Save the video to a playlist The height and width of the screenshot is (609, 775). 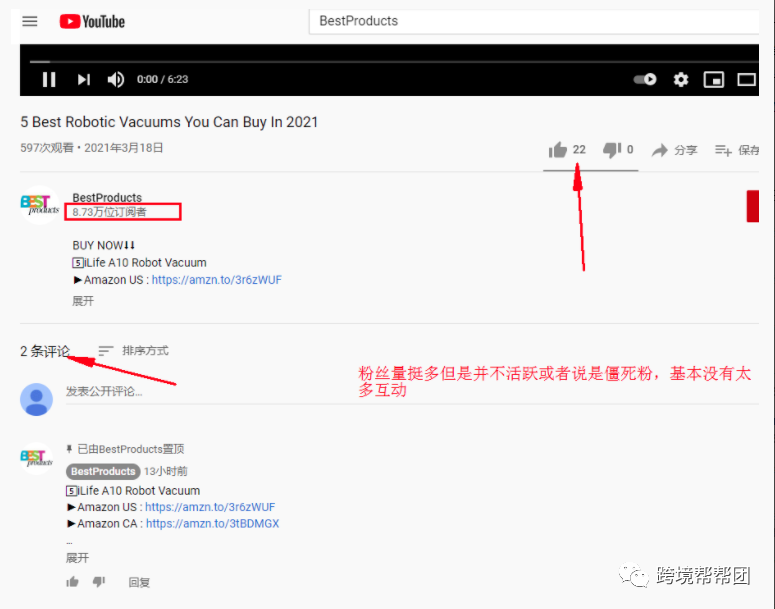(737, 150)
